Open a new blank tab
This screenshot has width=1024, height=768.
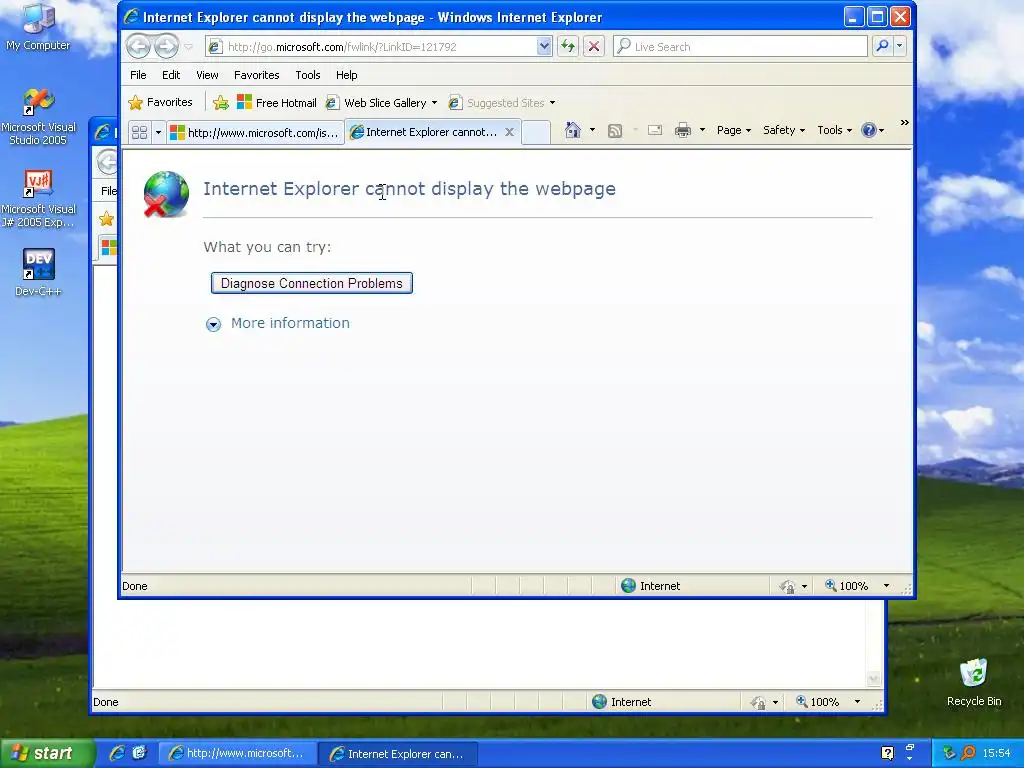pyautogui.click(x=536, y=133)
